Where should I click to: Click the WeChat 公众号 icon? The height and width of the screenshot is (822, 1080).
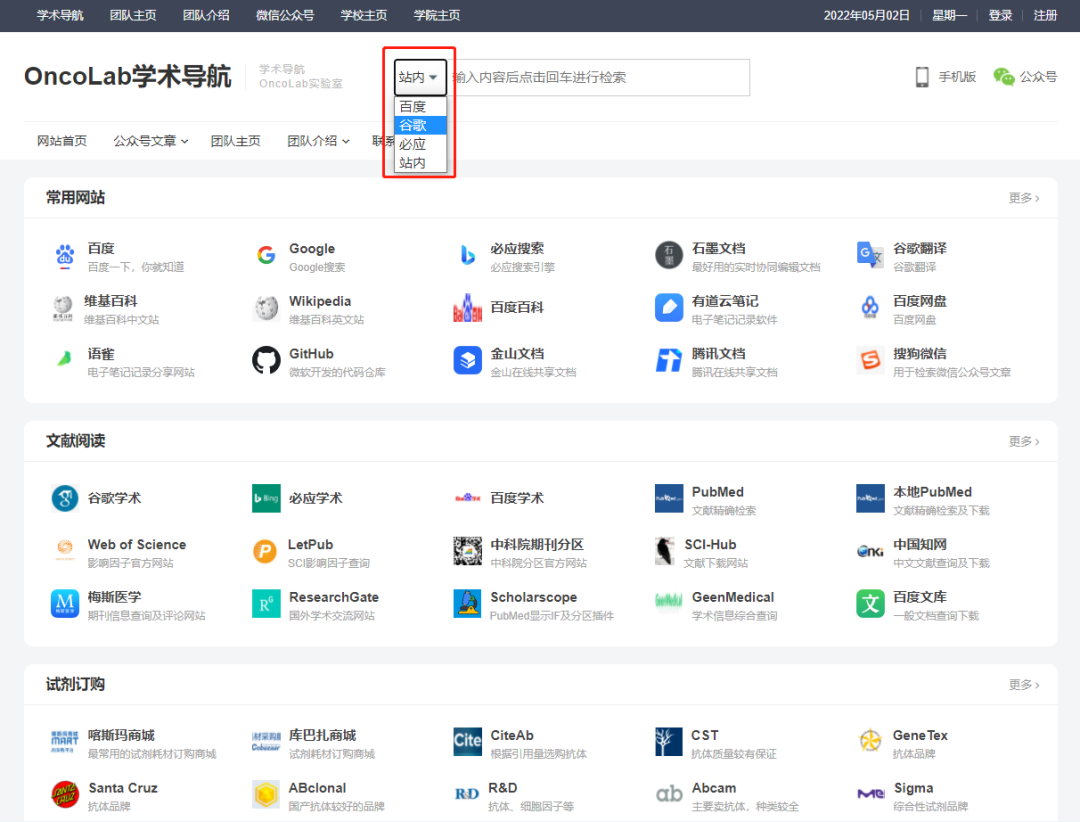point(1004,77)
